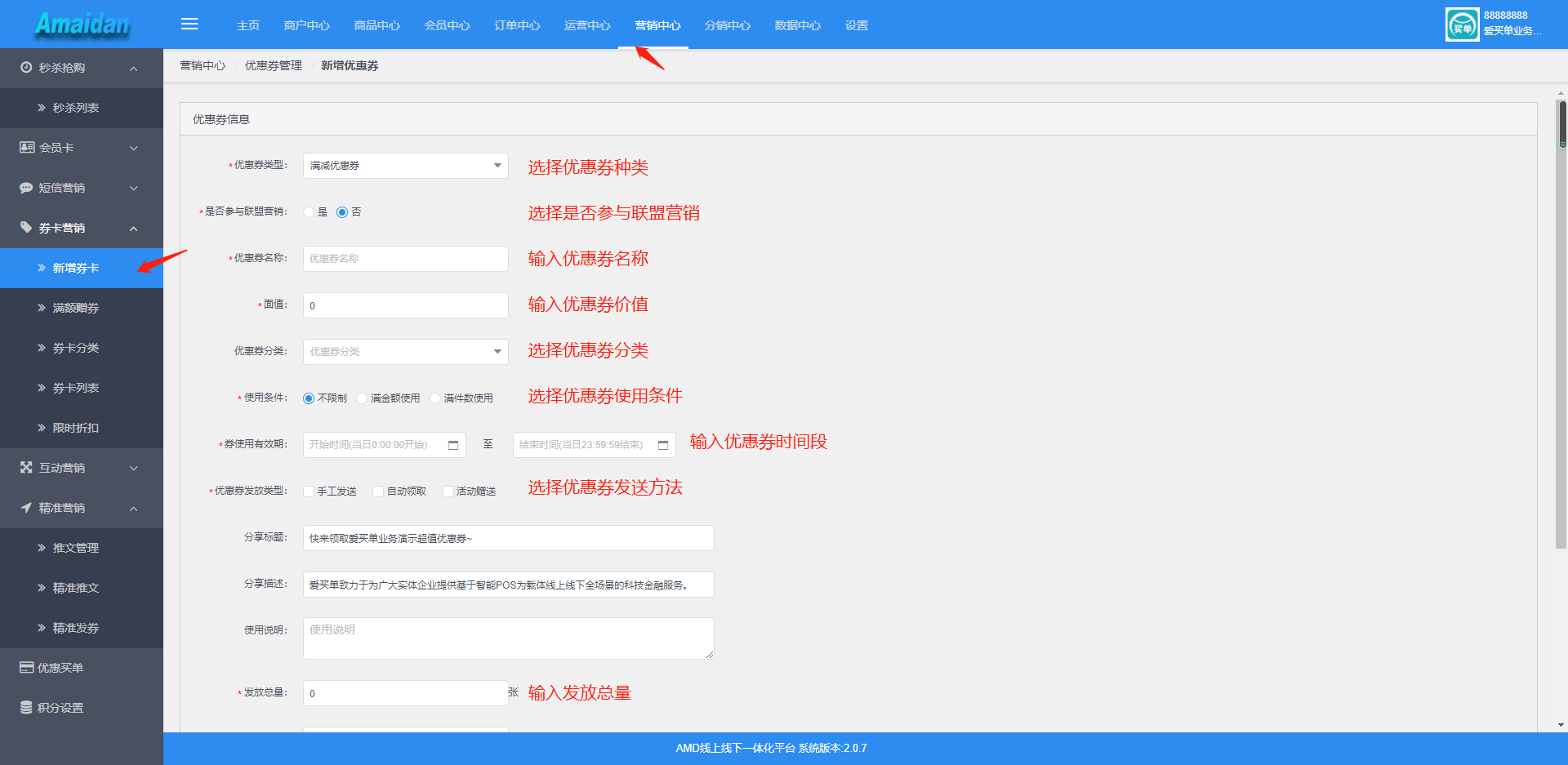Focus the 分享标题 input field

[x=509, y=538]
